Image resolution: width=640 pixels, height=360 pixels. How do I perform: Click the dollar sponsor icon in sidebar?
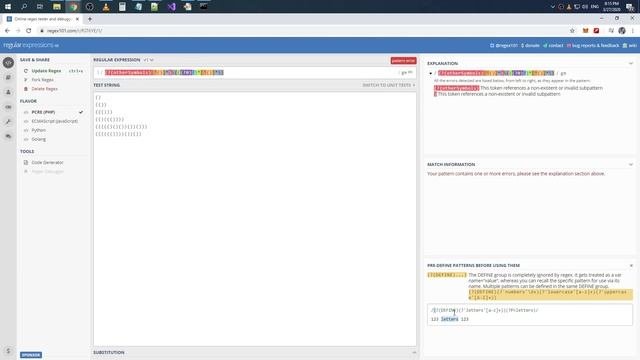point(8,351)
